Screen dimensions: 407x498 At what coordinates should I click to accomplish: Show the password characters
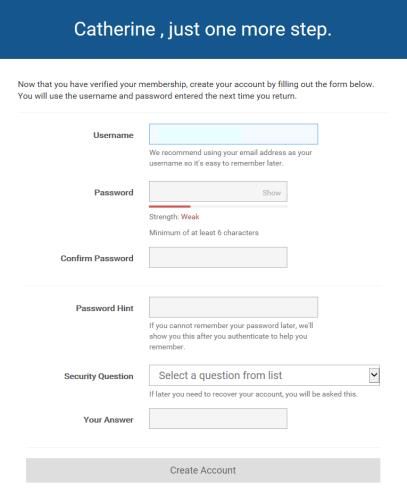pos(271,193)
